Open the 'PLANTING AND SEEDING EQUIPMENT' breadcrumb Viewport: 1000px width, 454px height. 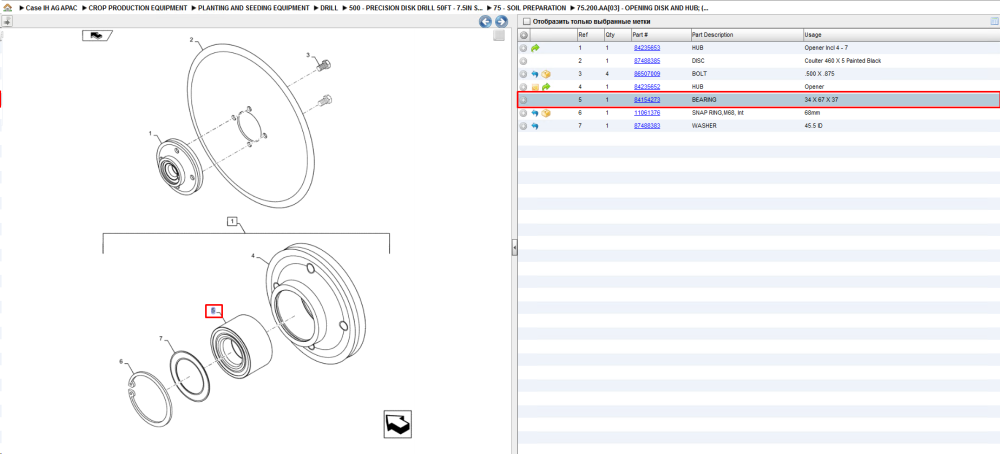click(x=254, y=8)
